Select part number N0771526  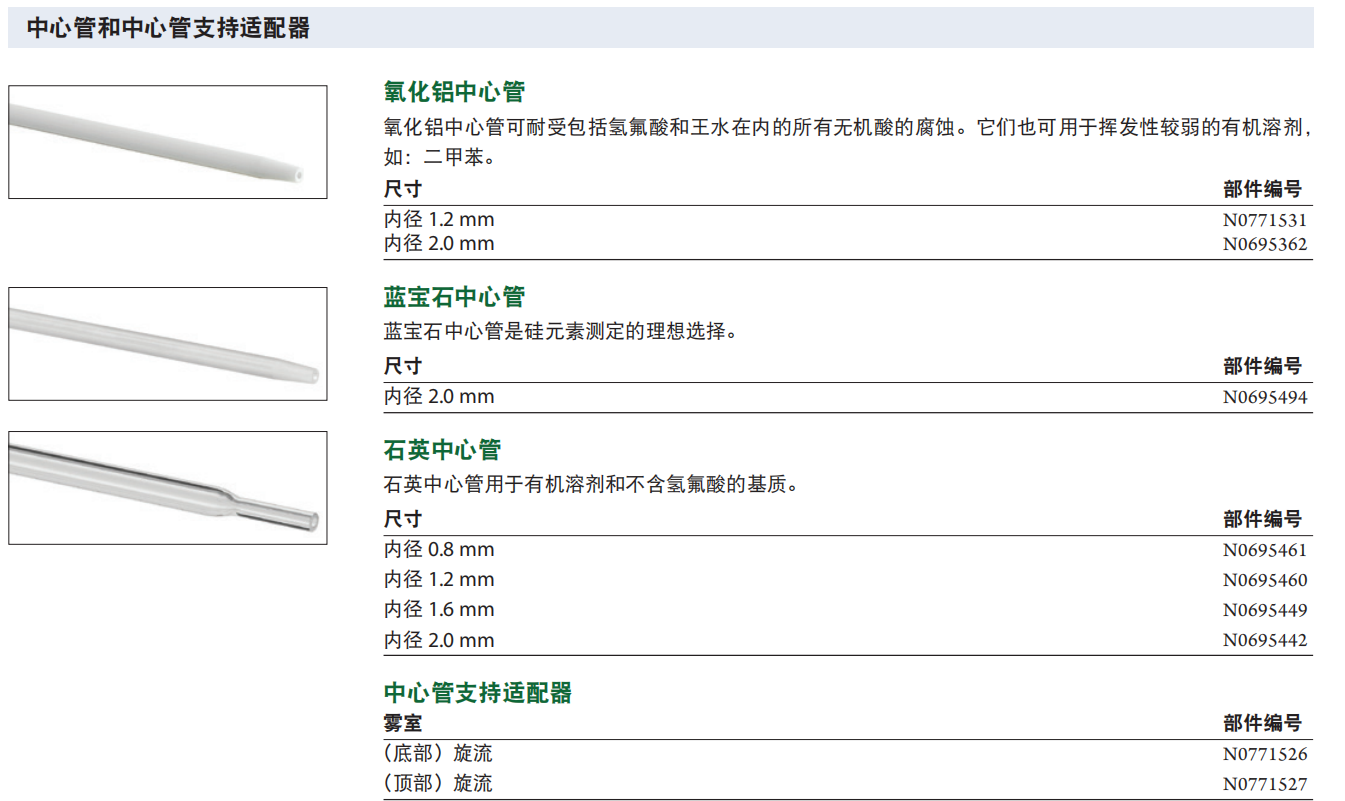1265,754
